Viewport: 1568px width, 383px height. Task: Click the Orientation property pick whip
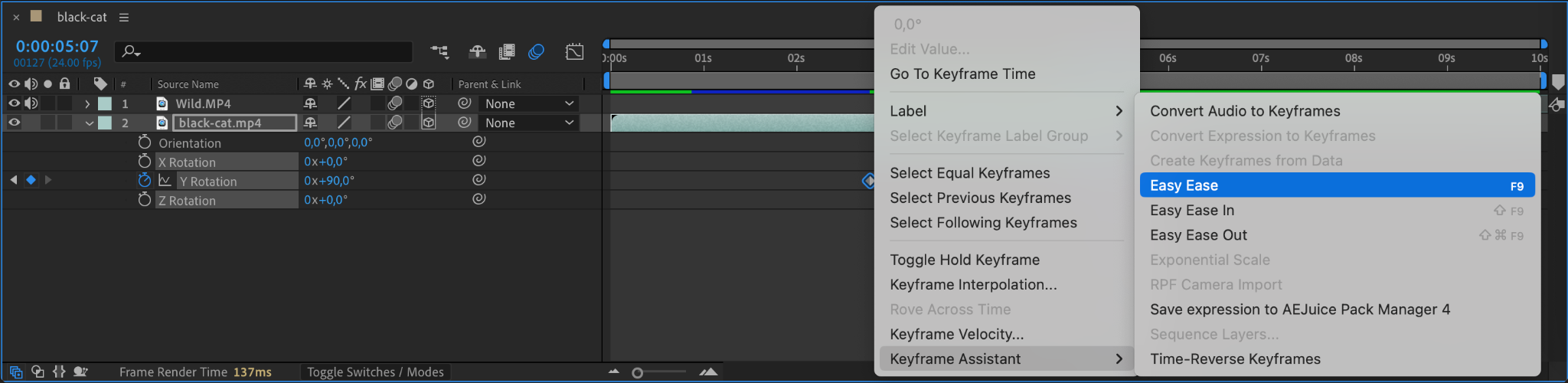[x=479, y=142]
